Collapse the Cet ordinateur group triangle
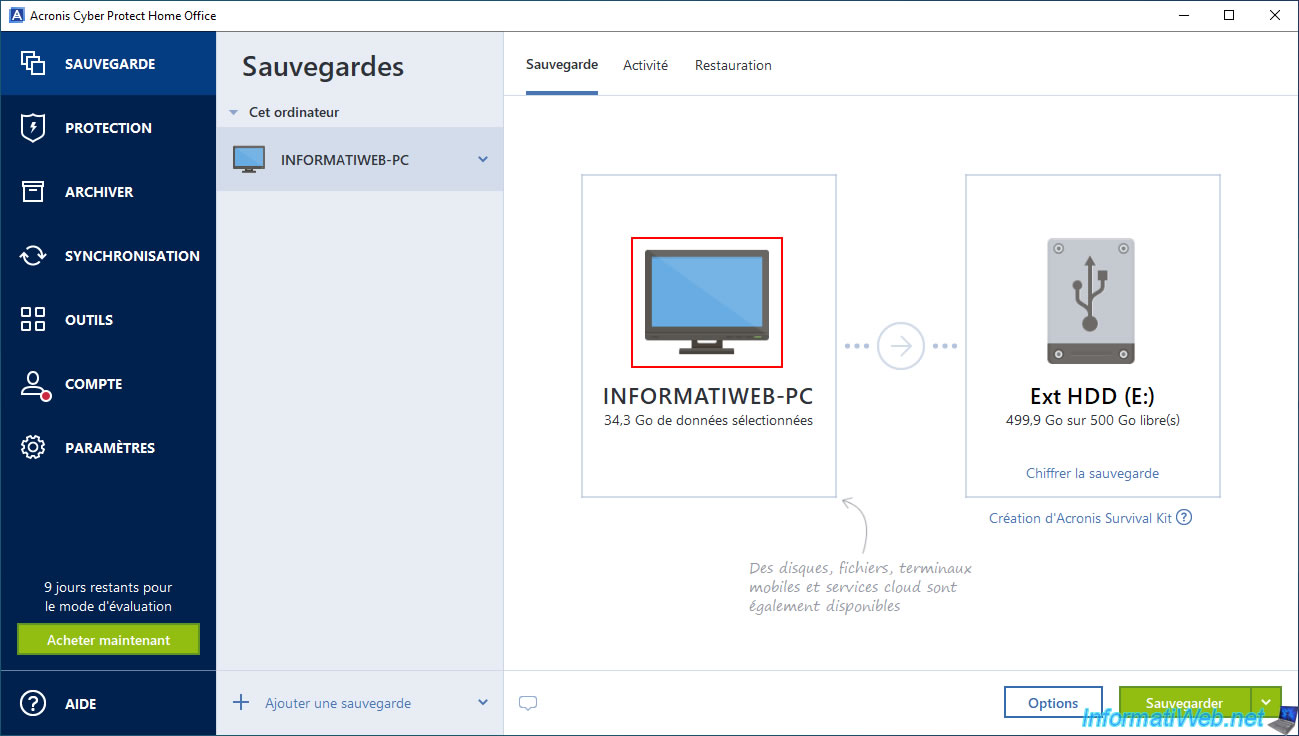 point(234,113)
